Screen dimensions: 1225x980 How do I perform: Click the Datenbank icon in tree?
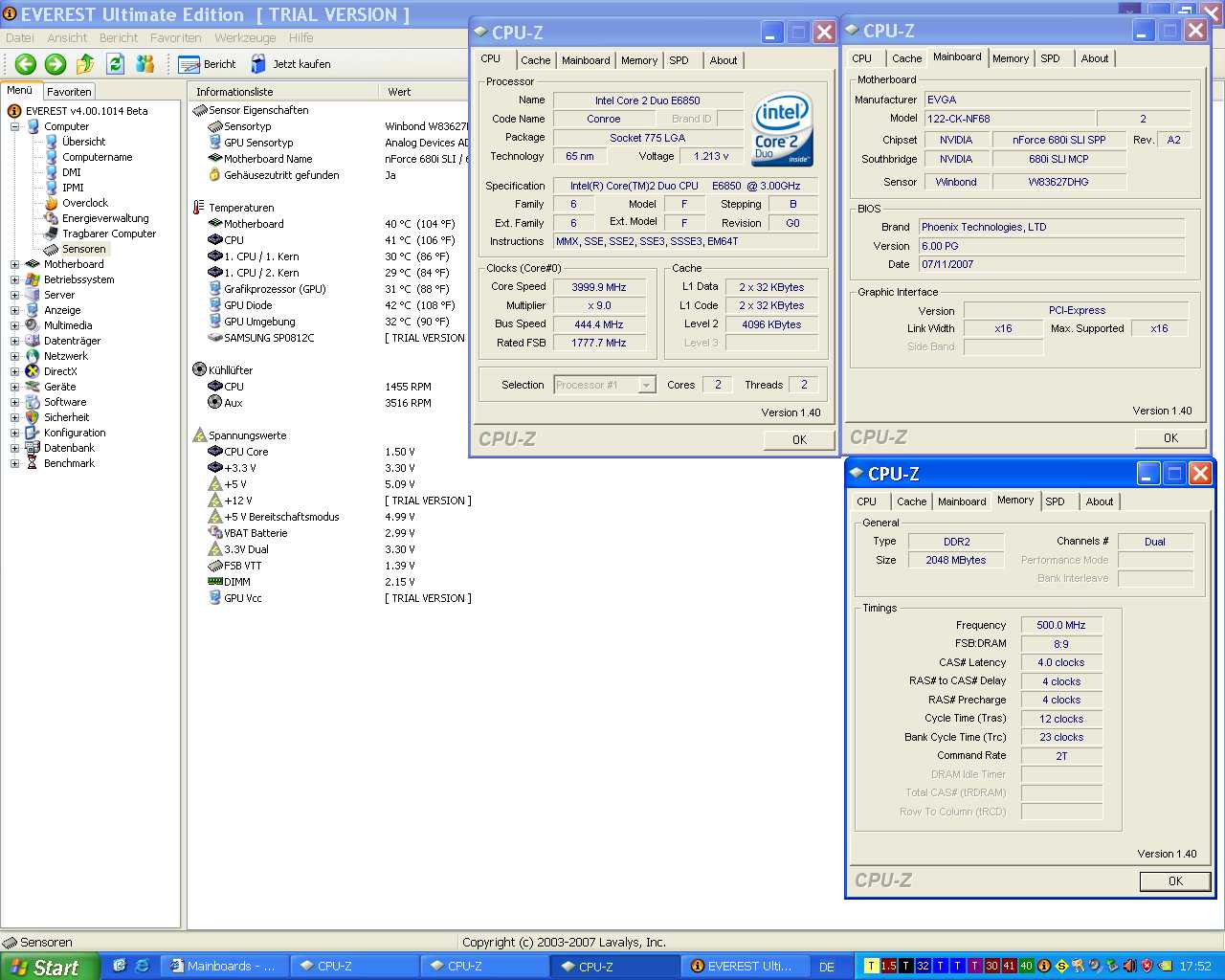(33, 448)
